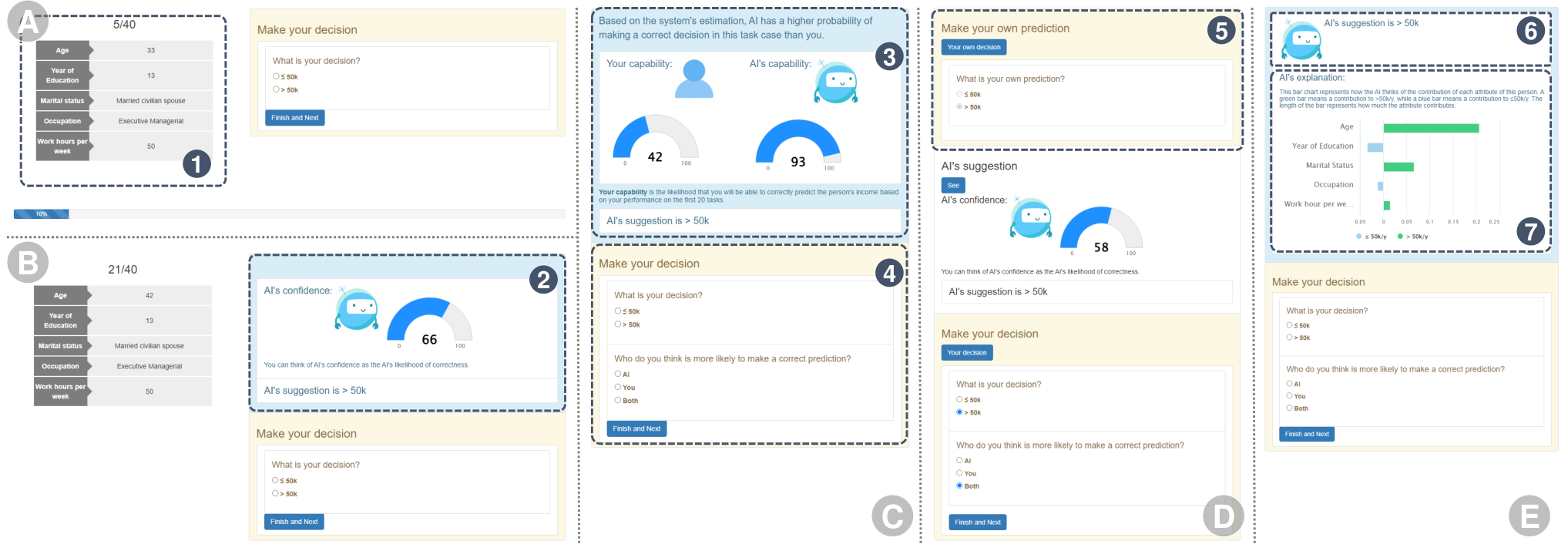Choose 'AI' in the form below the explanation chart
The image size is (1568, 551).
(x=1289, y=383)
